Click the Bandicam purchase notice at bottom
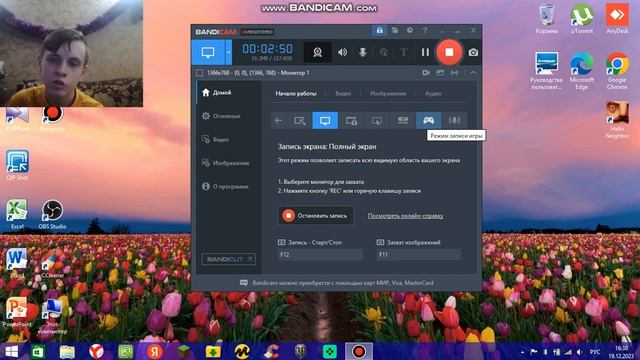 [337, 282]
